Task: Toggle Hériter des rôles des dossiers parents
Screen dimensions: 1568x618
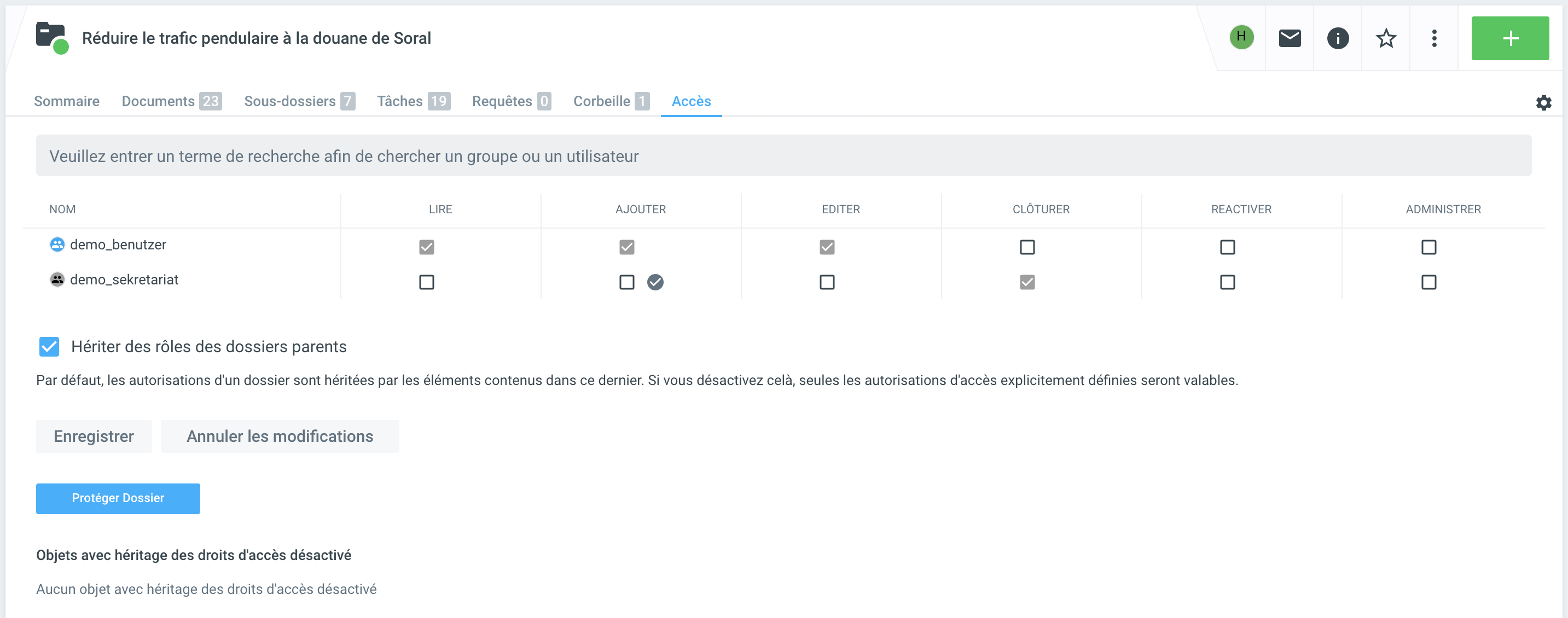Action: tap(49, 347)
